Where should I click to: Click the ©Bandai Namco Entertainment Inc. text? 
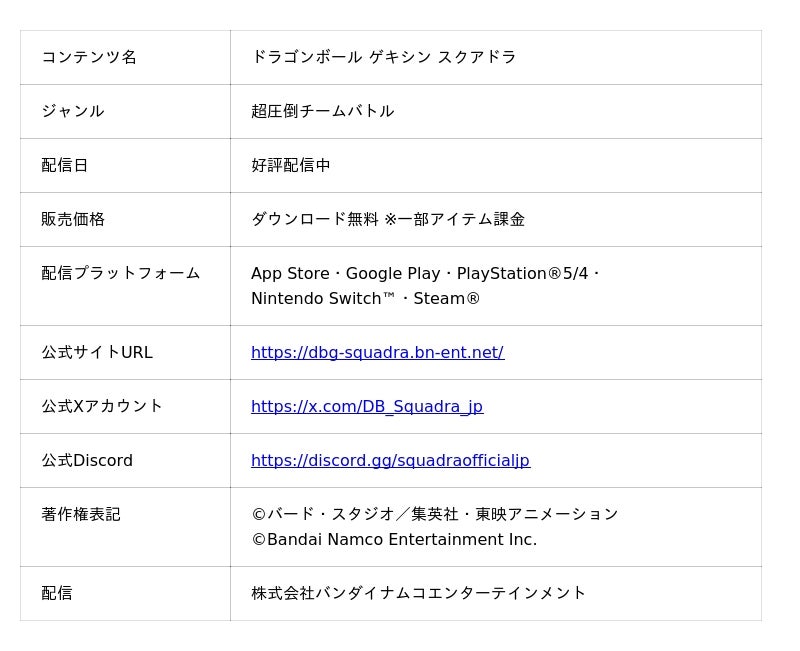click(394, 540)
